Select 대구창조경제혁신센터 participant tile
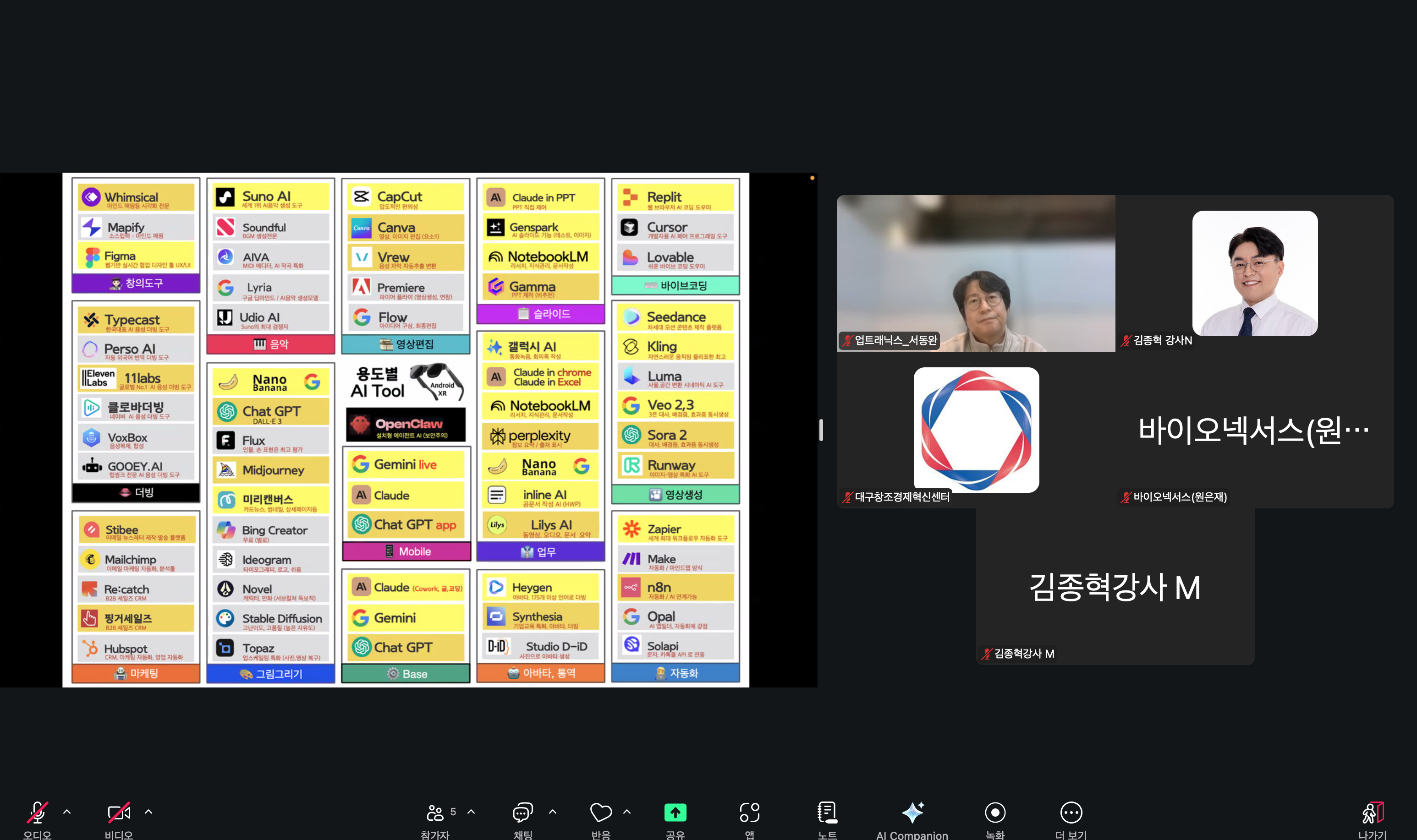1417x840 pixels. [x=976, y=430]
